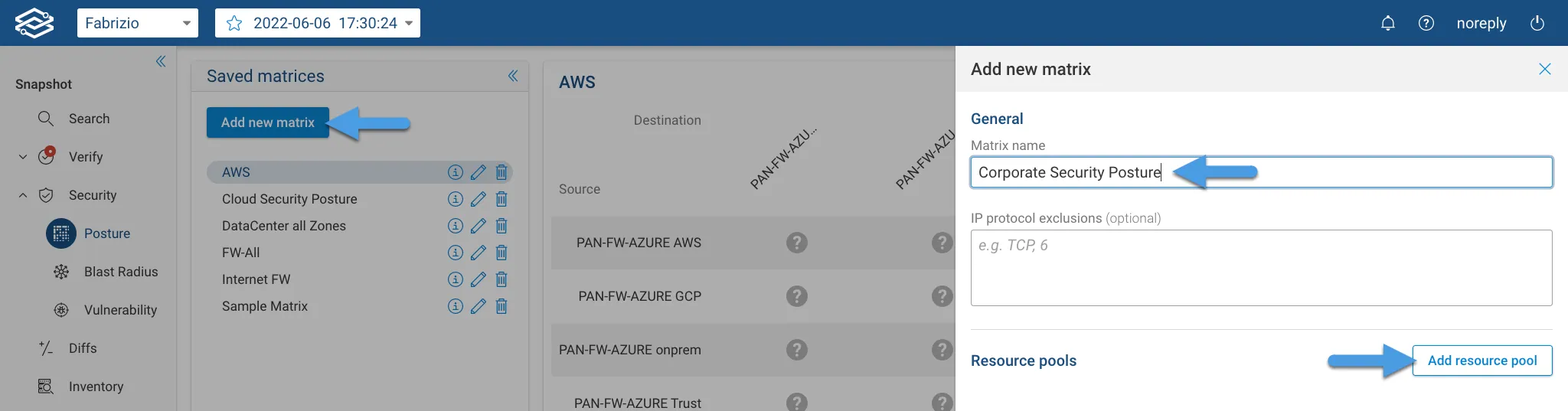The height and width of the screenshot is (411, 1568).
Task: Edit Cloud Security Posture matrix
Action: [479, 199]
